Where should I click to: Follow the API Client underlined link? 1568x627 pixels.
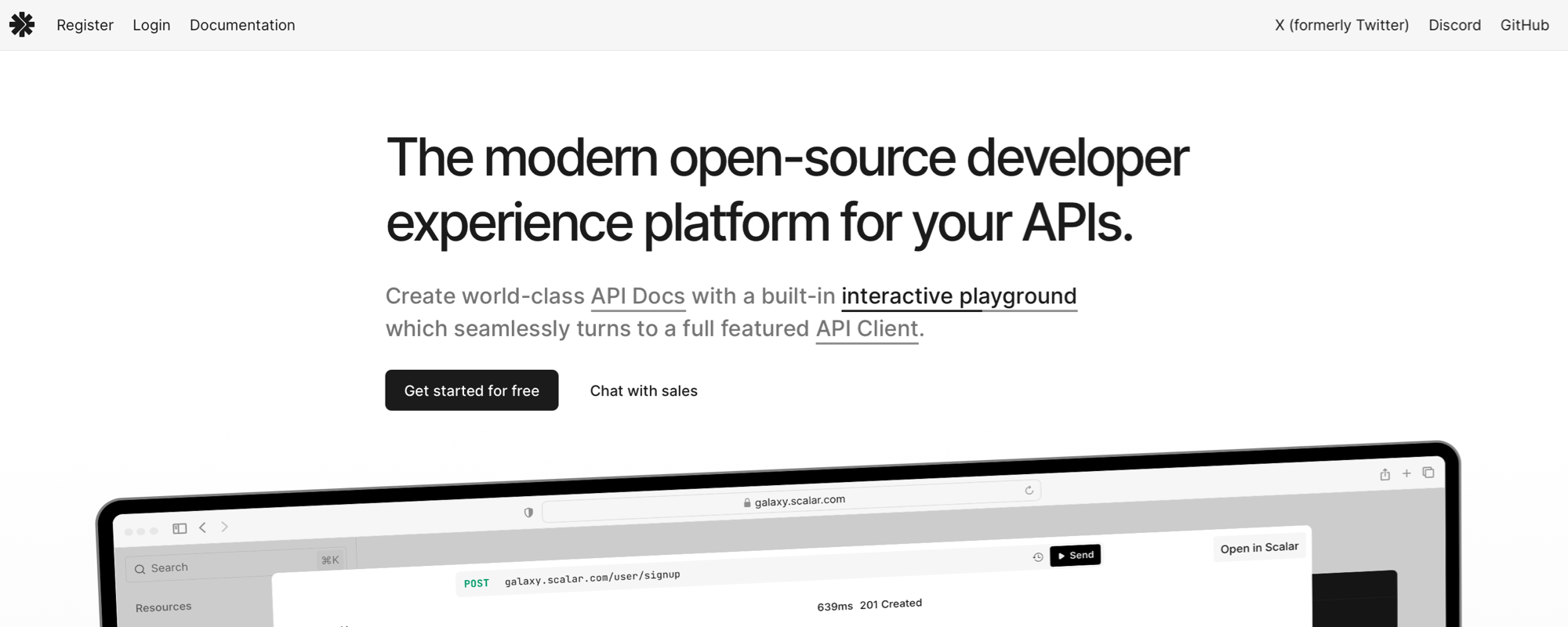tap(867, 329)
